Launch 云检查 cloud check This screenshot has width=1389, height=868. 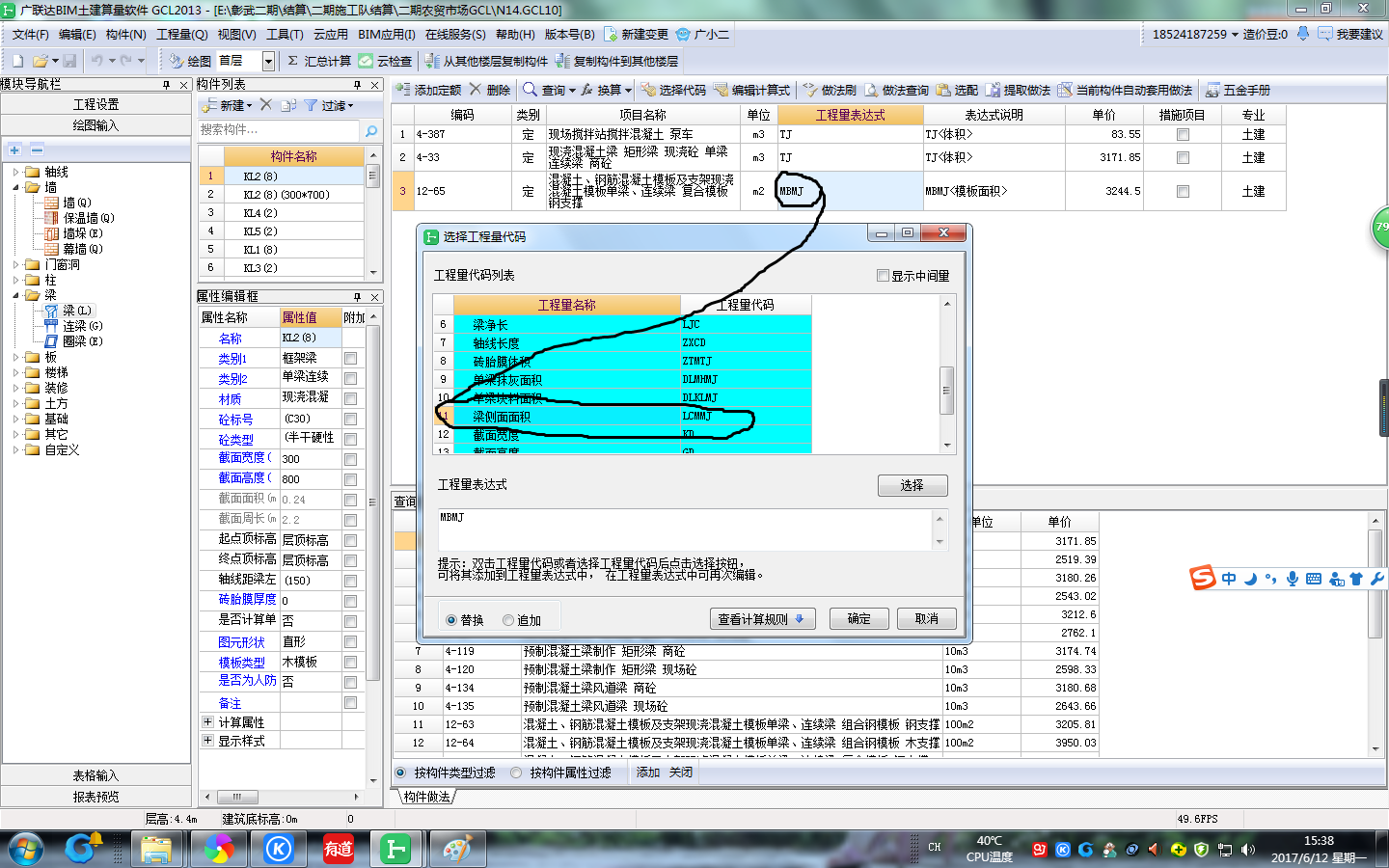385,61
